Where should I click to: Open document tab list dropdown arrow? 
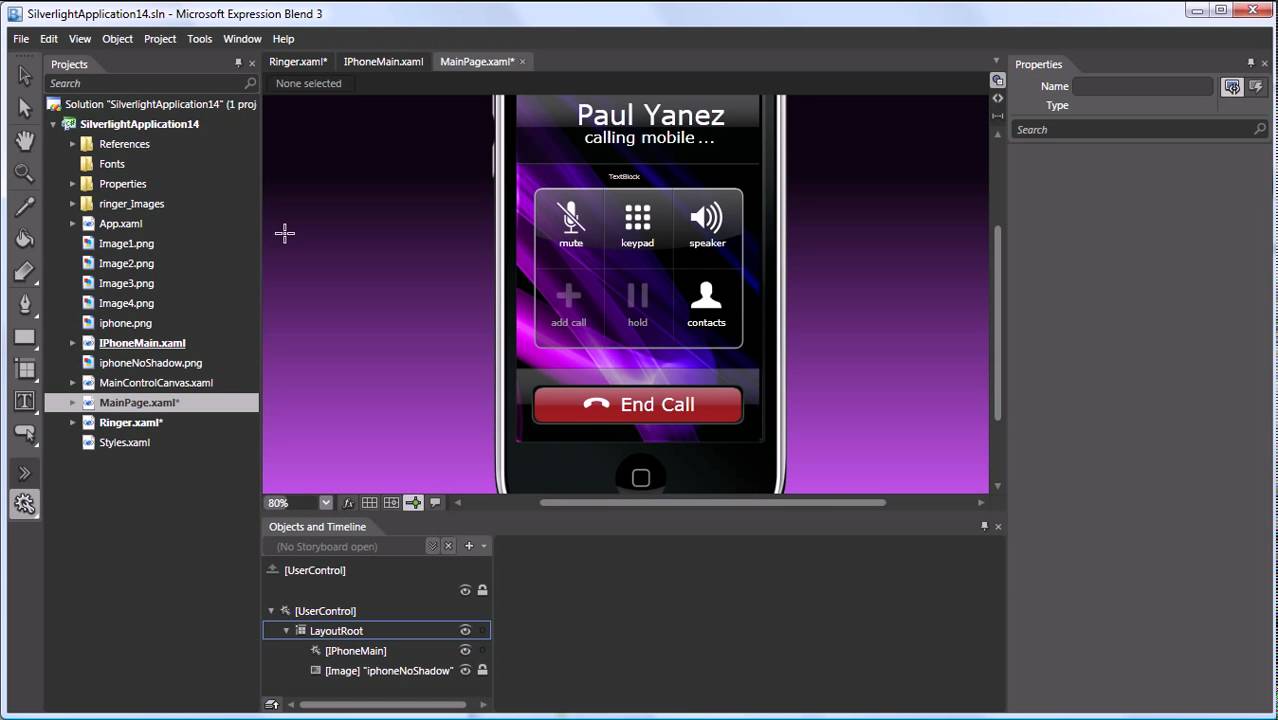tap(996, 62)
